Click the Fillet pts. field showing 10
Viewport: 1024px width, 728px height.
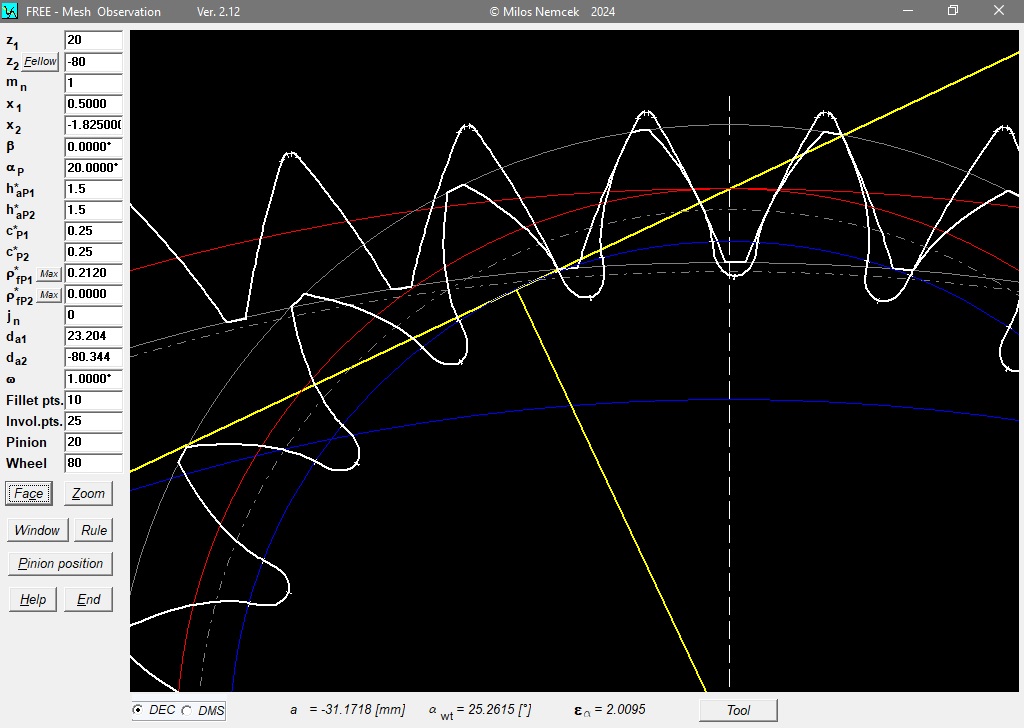point(93,400)
